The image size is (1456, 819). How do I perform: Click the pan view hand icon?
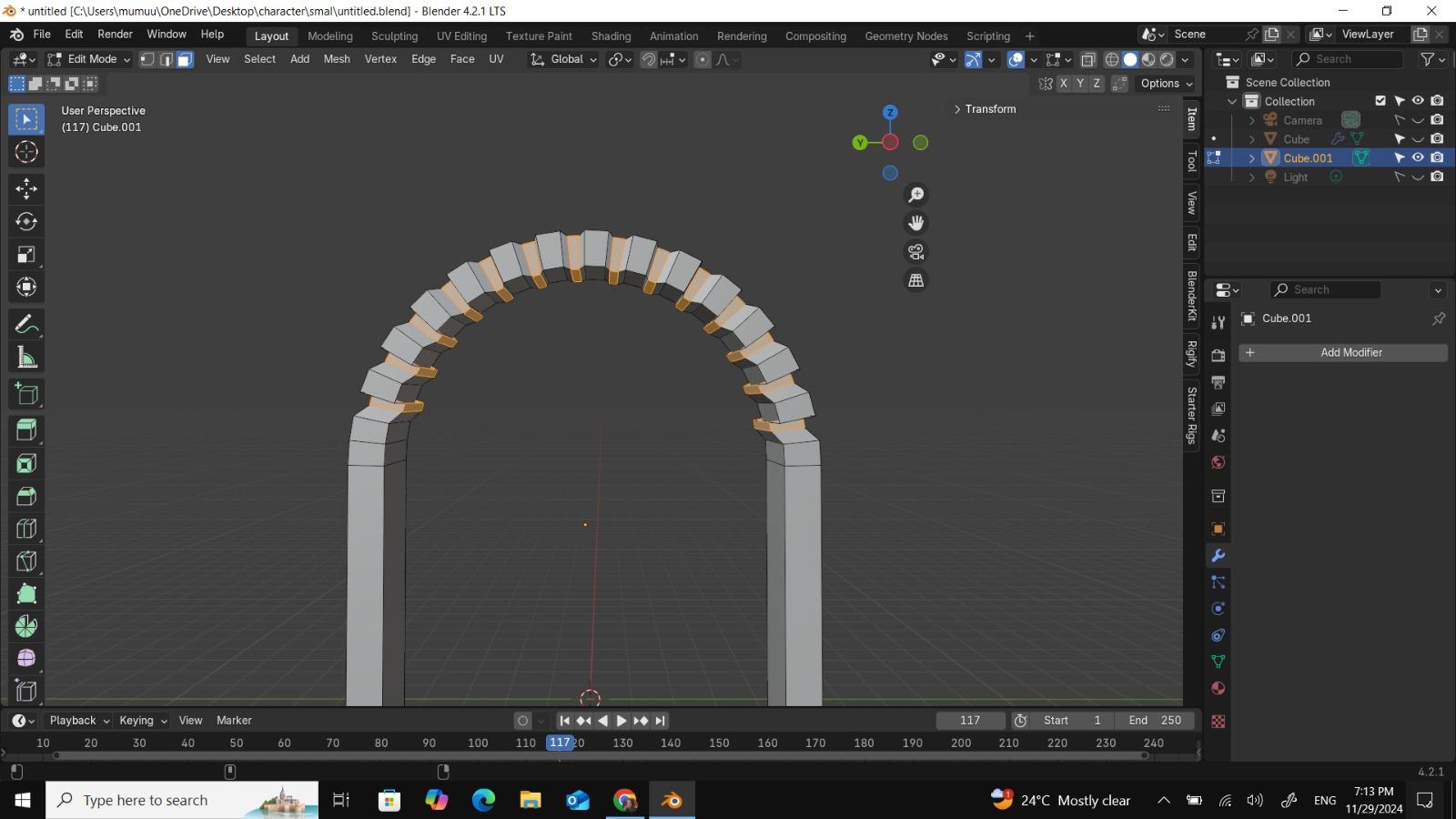coord(916,223)
